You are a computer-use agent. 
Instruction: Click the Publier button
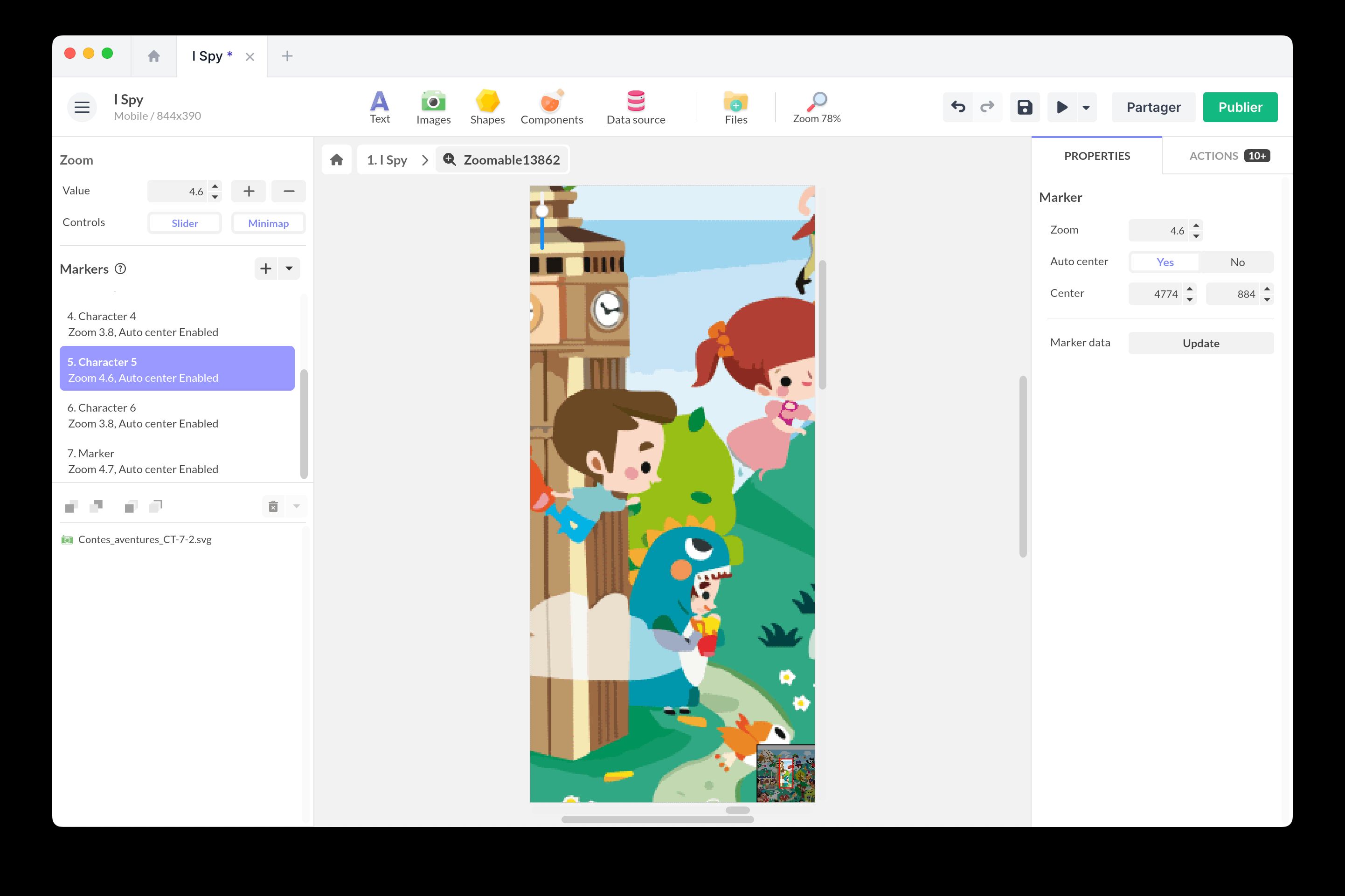1239,107
